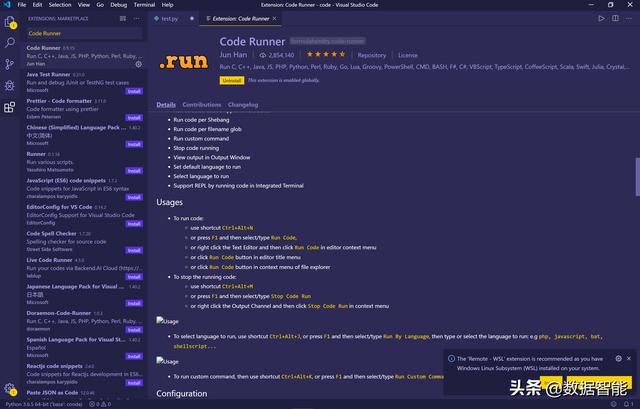Open editor more actions ellipsis menu

(x=629, y=18)
